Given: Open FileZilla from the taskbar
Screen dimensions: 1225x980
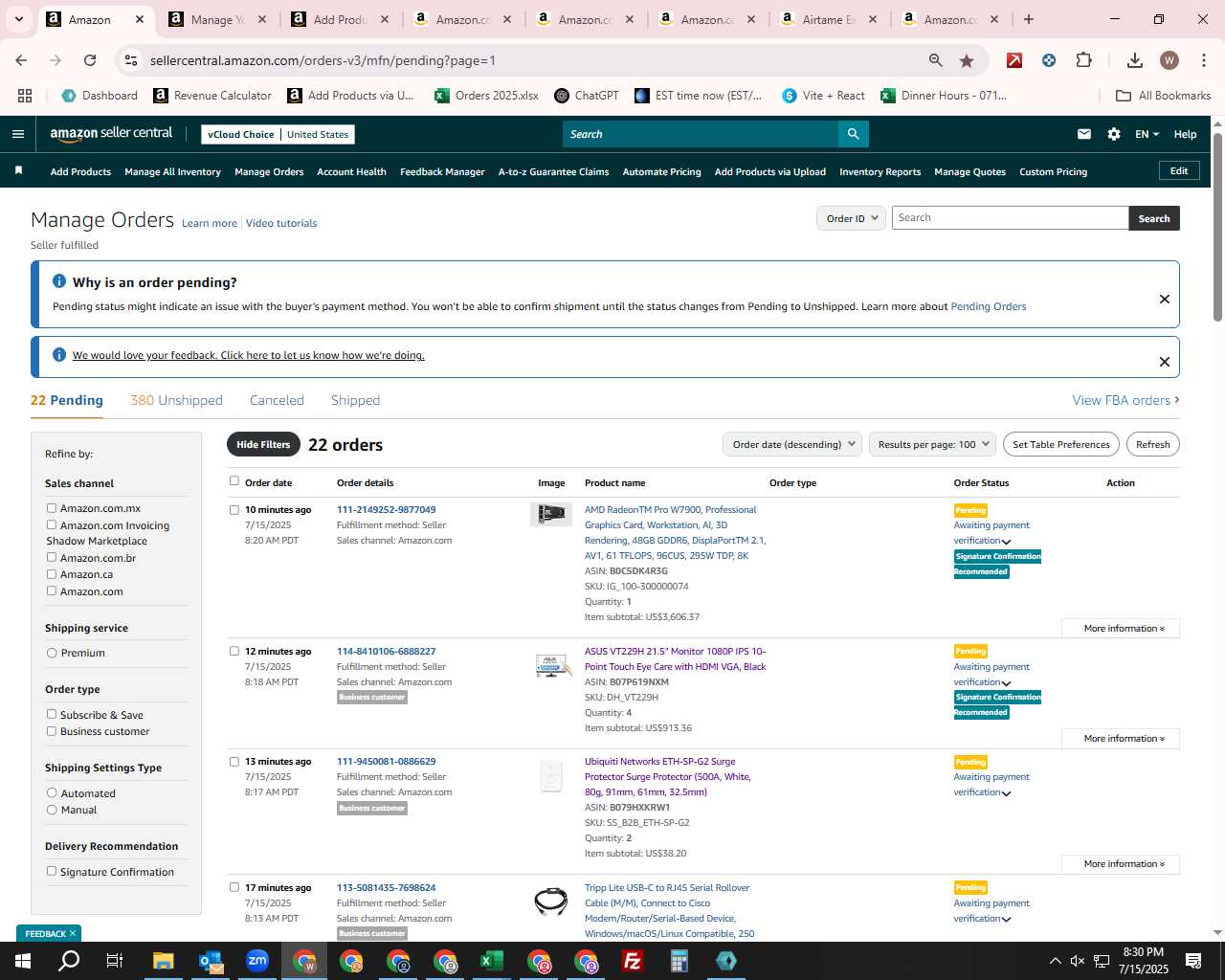Looking at the screenshot, I should coord(633,961).
